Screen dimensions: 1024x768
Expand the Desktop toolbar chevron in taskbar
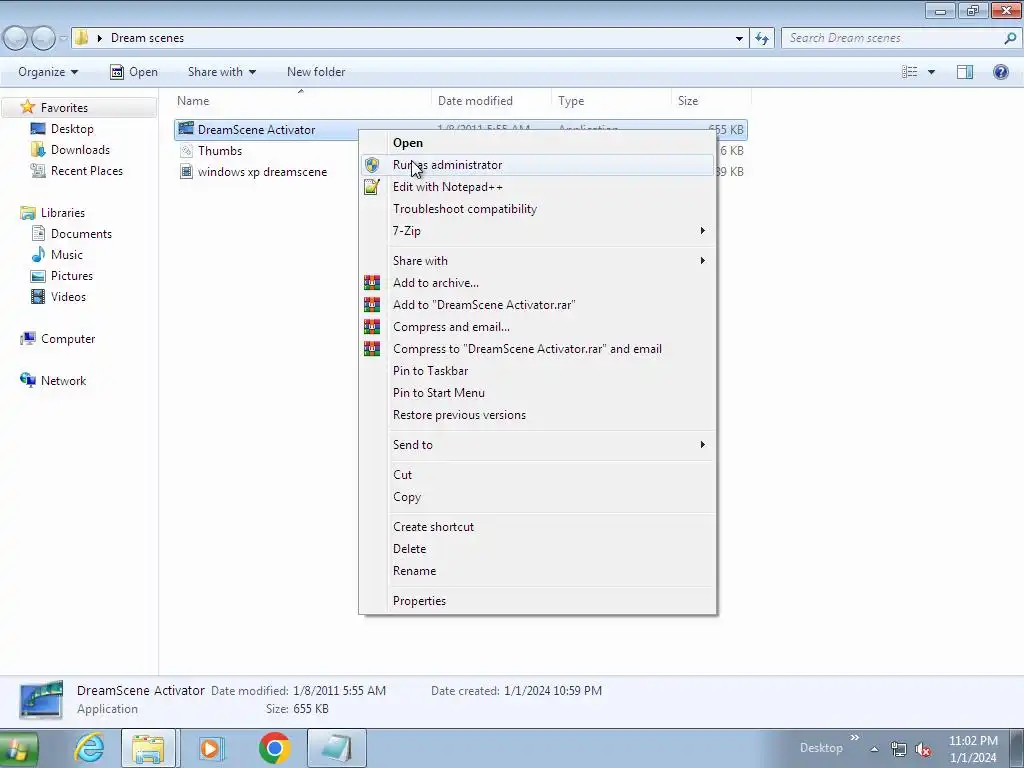[x=854, y=738]
